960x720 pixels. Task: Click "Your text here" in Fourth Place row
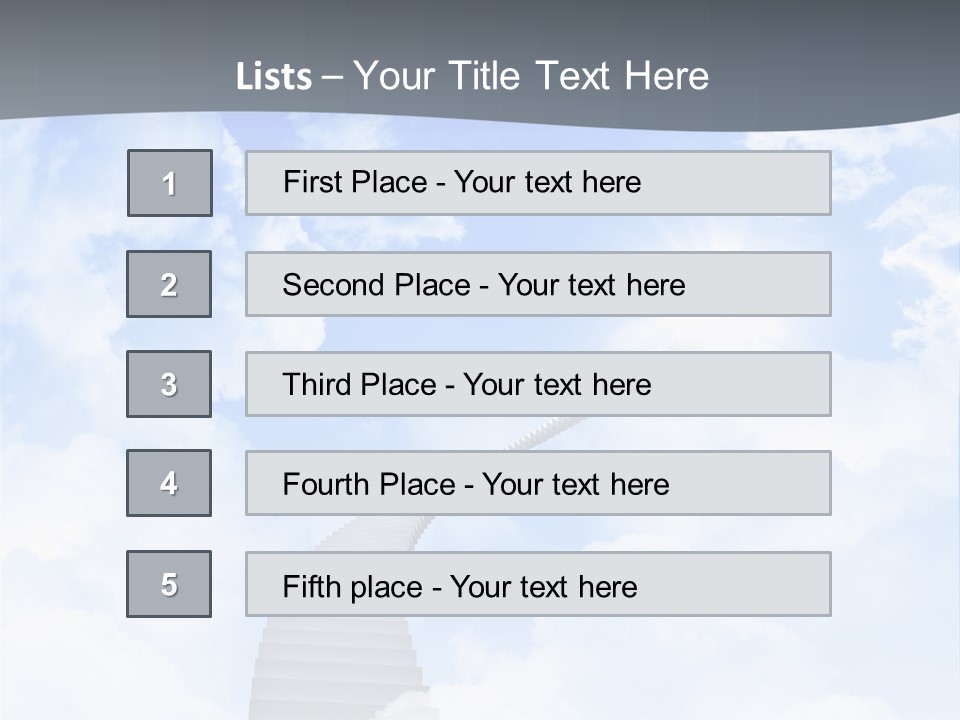pyautogui.click(x=575, y=485)
